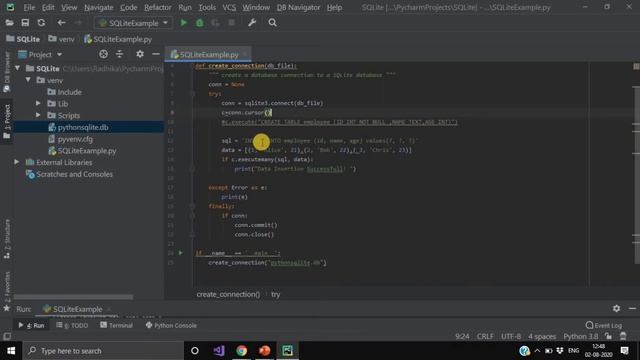Select Scratches and Consoles

tap(69, 174)
